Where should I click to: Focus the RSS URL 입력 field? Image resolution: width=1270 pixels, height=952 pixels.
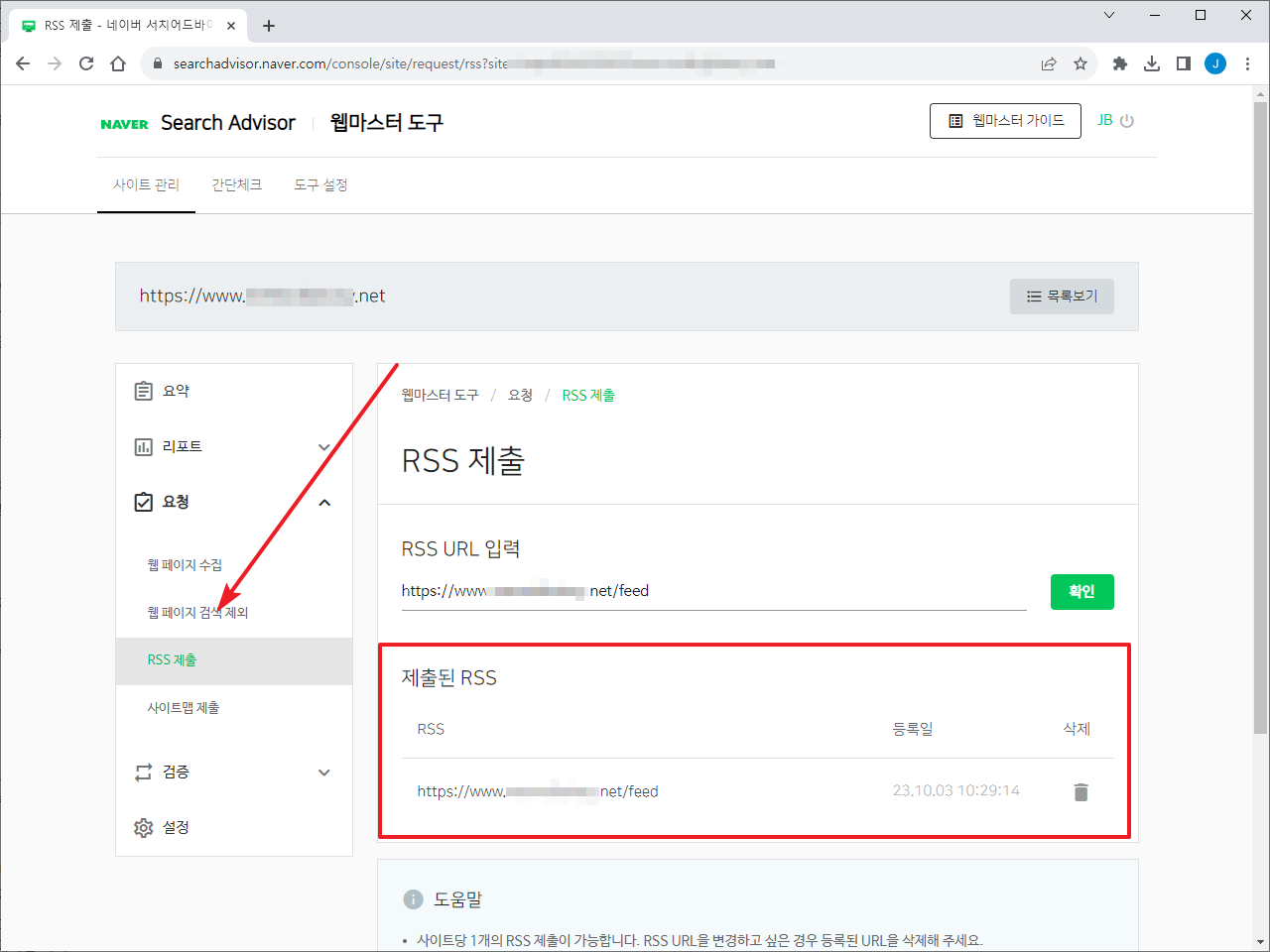pos(713,591)
